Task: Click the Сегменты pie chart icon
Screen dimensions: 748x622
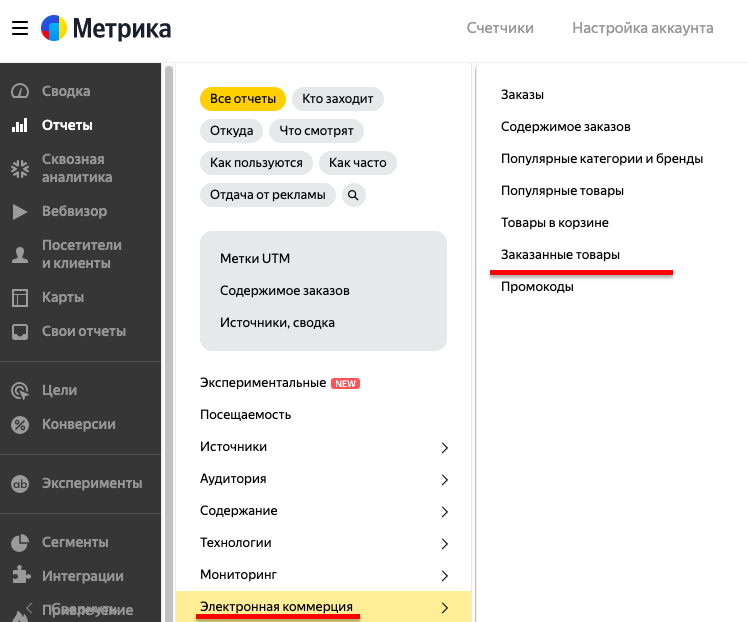Action: [20, 542]
